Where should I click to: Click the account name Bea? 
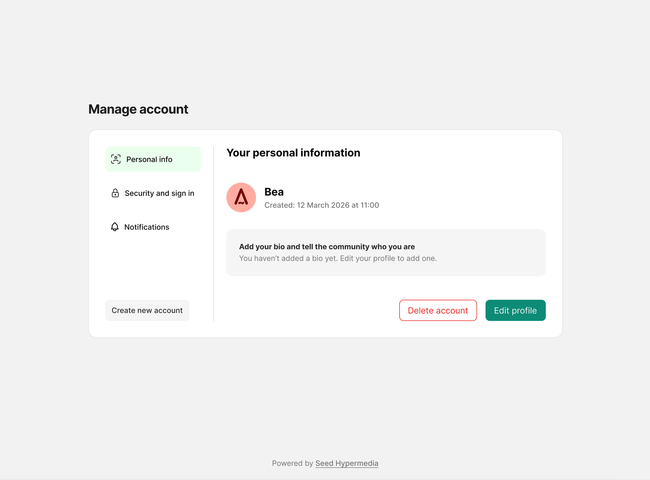click(274, 191)
